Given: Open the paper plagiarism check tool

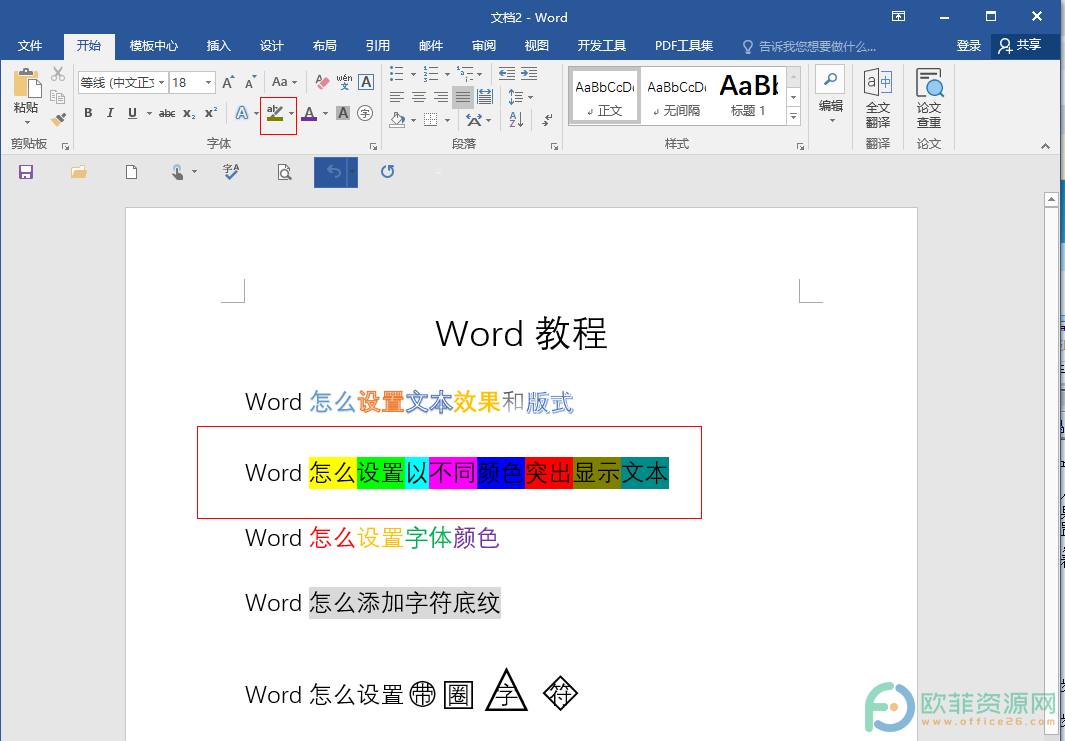Looking at the screenshot, I should pos(928,98).
